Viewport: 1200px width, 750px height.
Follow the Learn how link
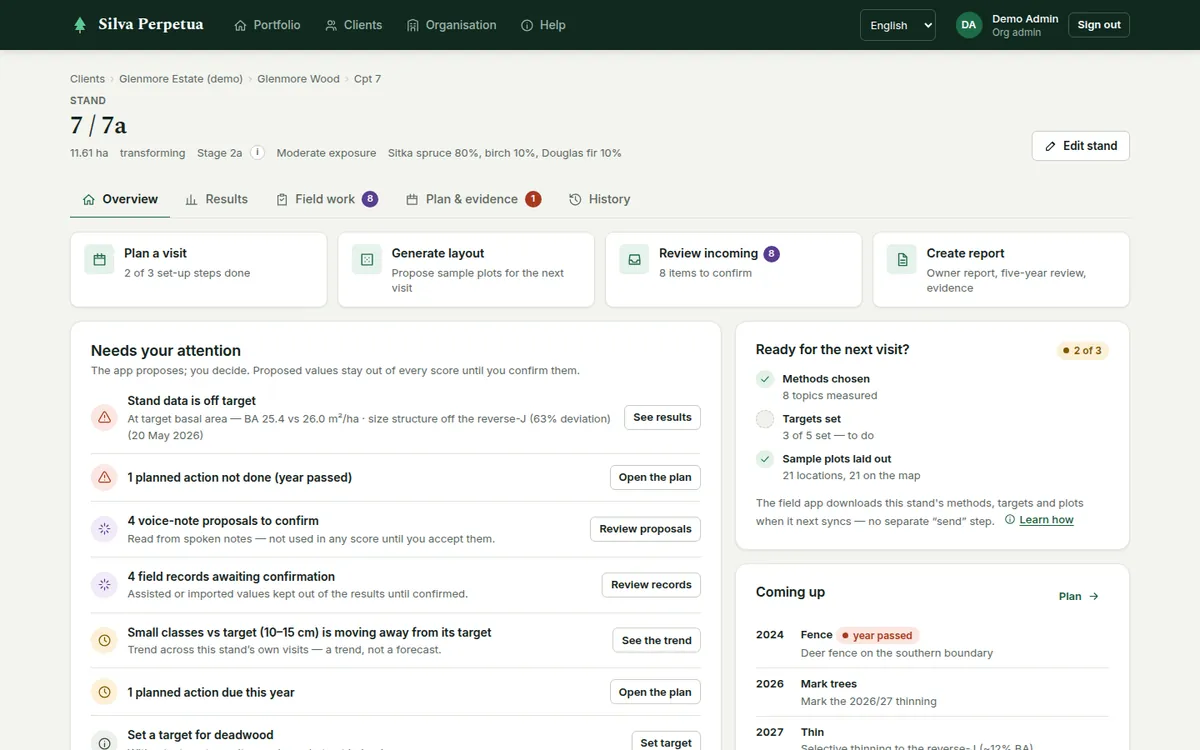pos(1046,520)
